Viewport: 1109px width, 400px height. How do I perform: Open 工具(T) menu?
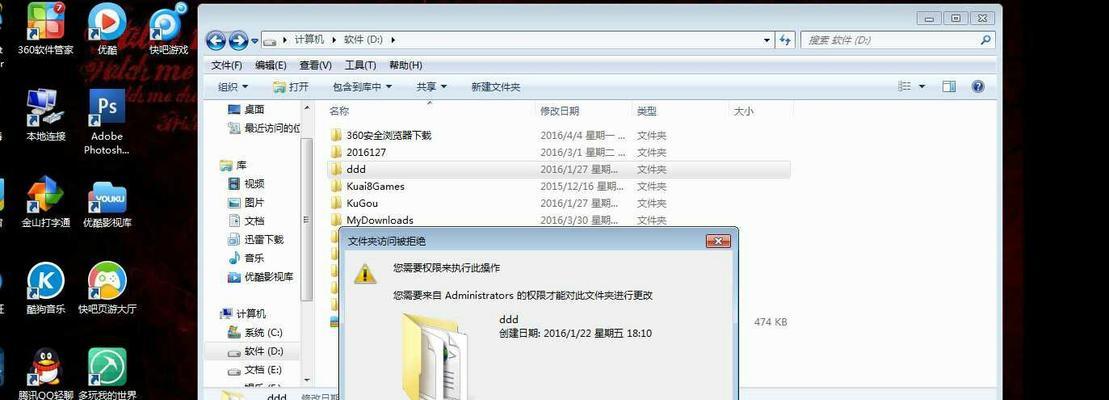click(x=360, y=65)
